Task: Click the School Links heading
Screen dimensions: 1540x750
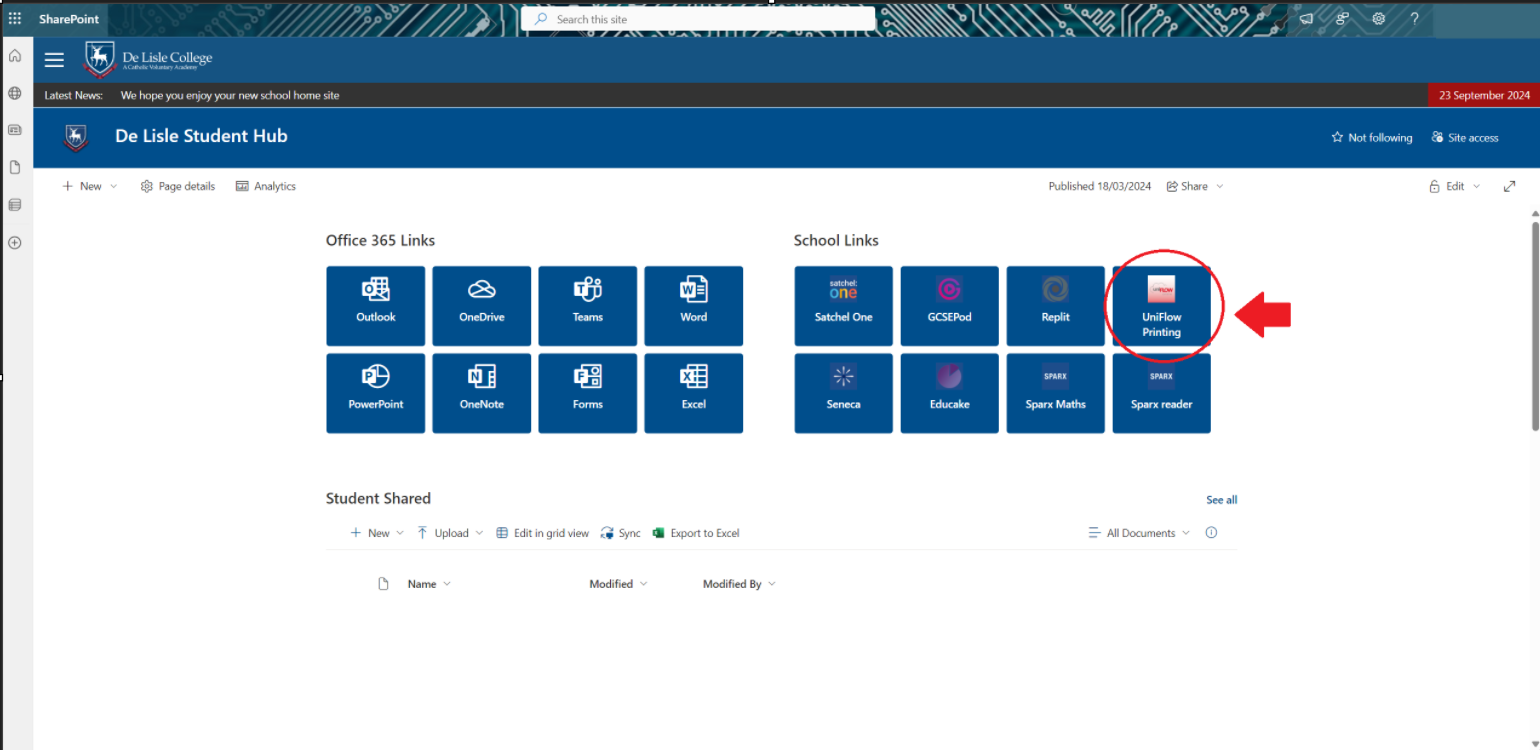Action: coord(836,240)
